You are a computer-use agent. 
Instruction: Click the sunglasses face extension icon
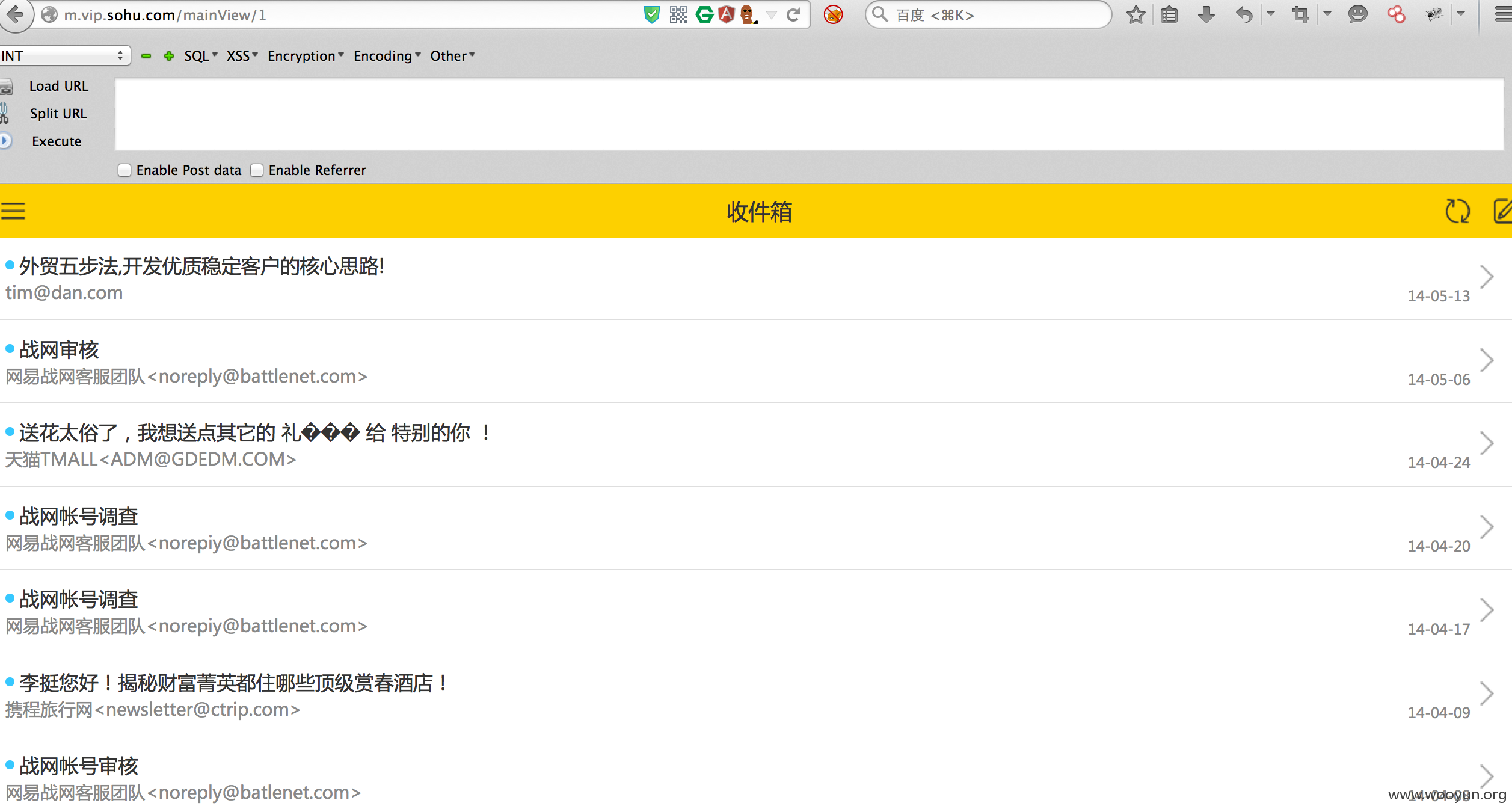[x=748, y=14]
